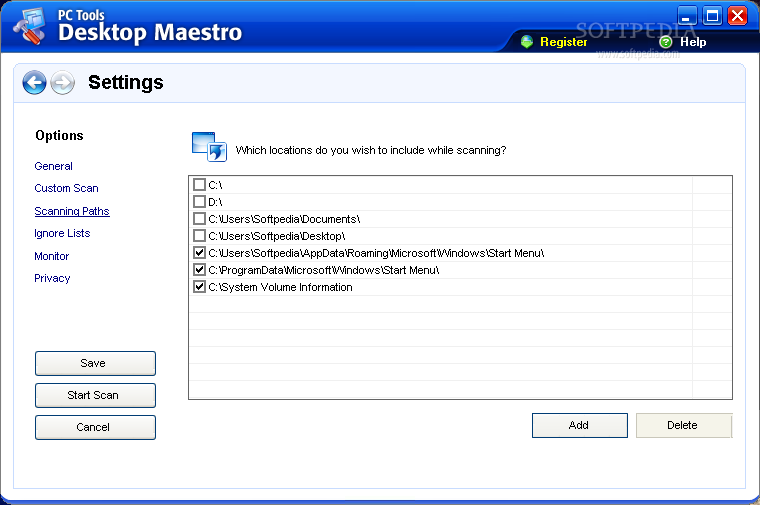
Task: Select the C:\ProgramData Start Menu path text
Action: coord(324,270)
